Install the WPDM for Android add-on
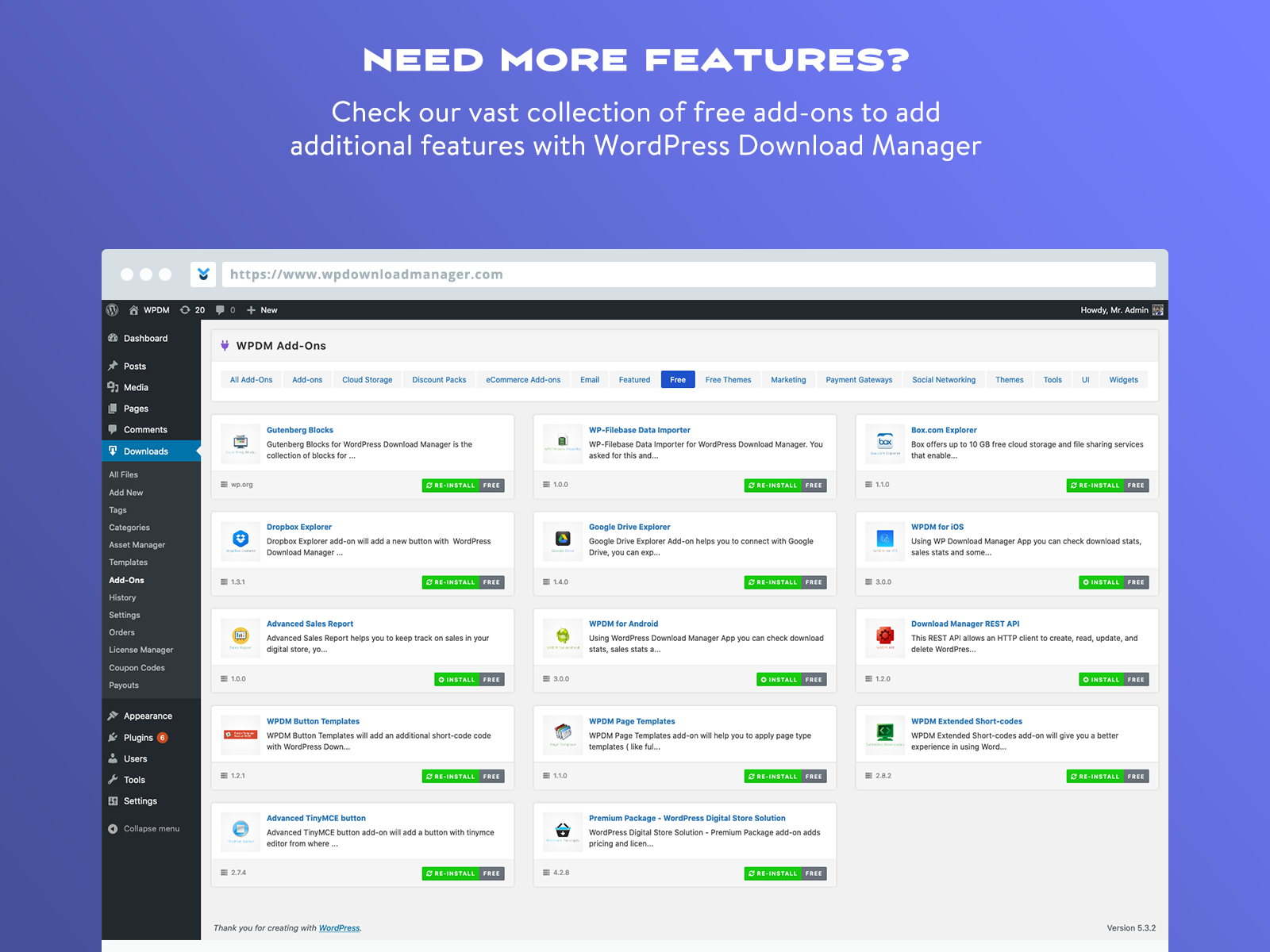 [x=779, y=680]
